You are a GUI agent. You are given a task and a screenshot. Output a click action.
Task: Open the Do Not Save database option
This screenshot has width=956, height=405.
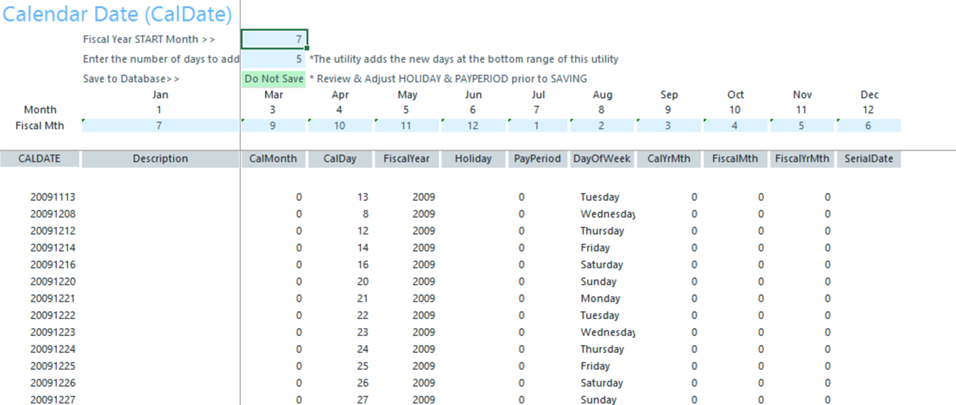coord(274,78)
